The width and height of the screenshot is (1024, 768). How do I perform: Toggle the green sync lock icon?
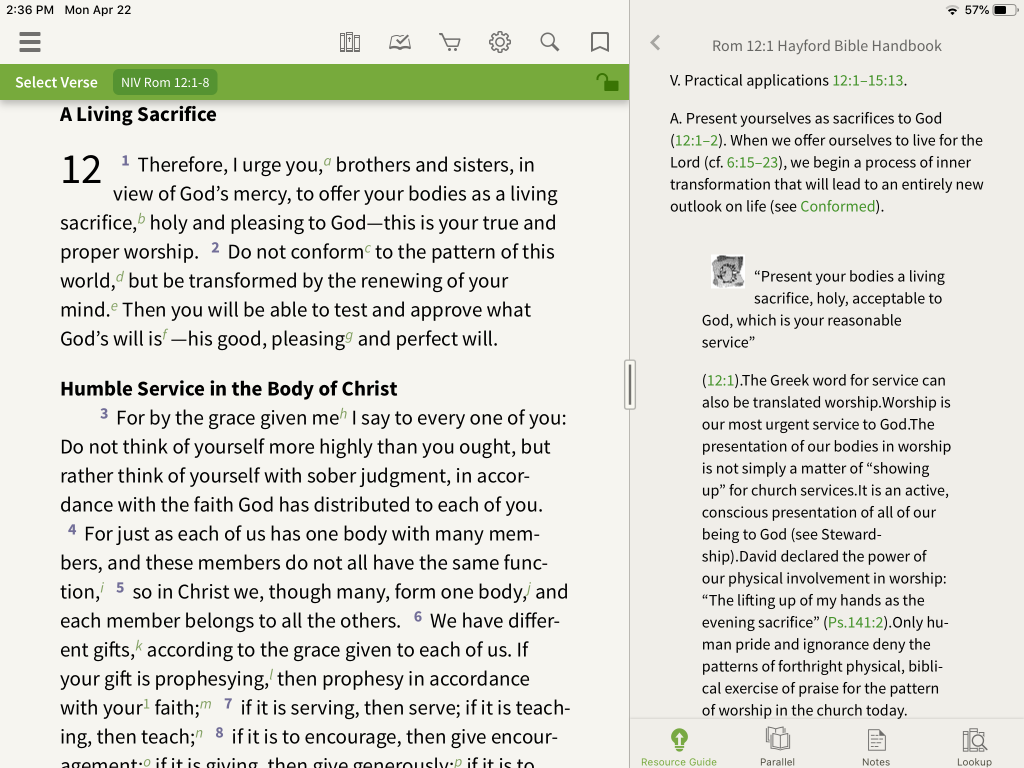point(607,82)
